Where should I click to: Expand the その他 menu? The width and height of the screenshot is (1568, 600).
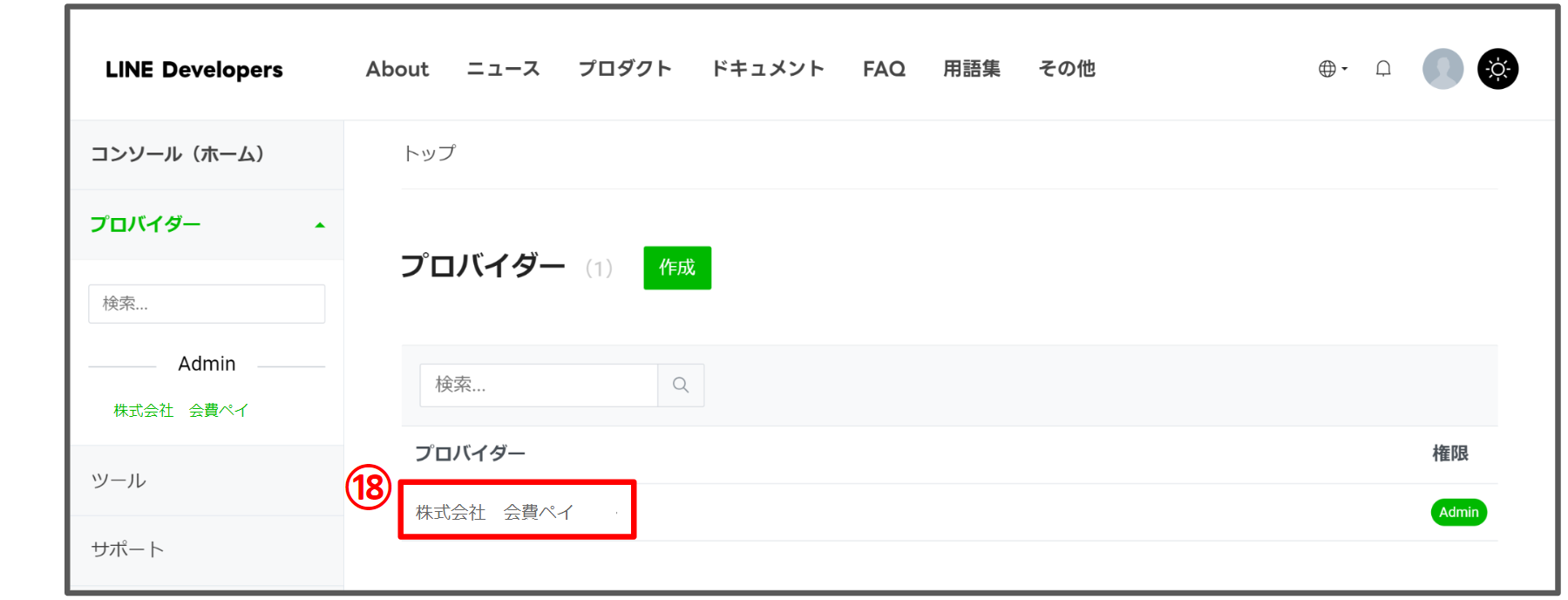click(1066, 69)
